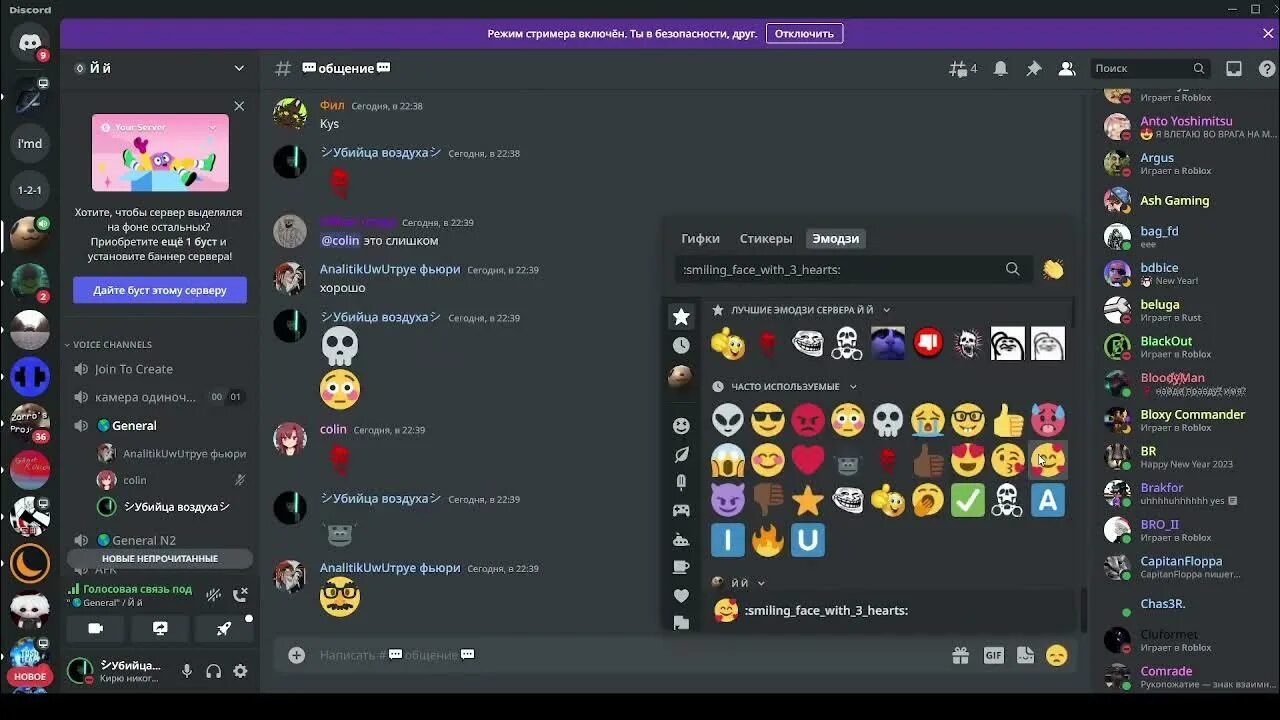Open the inbox icon
The height and width of the screenshot is (720, 1280).
(x=1234, y=68)
